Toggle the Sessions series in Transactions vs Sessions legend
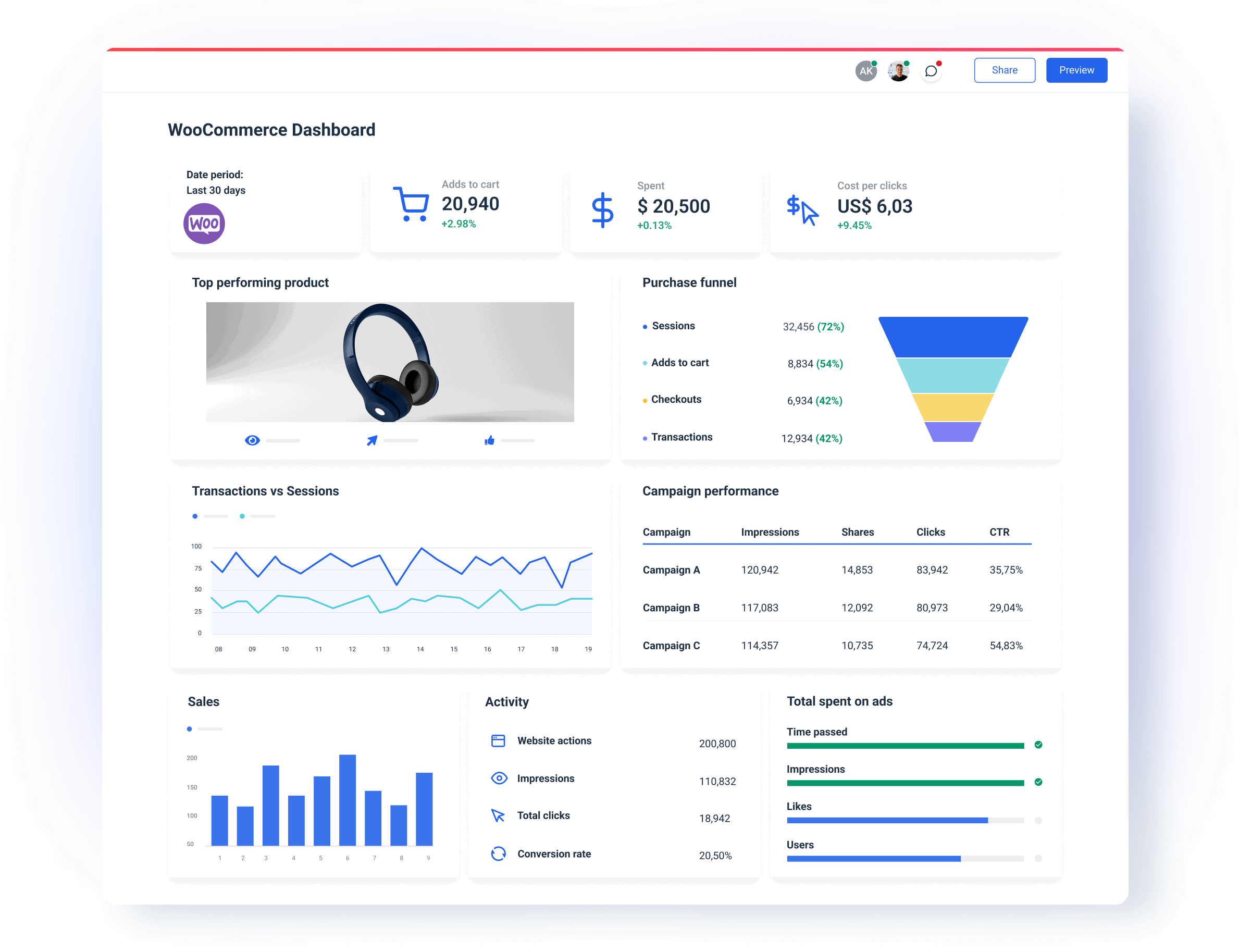This screenshot has width=1239, height=952. 195,516
